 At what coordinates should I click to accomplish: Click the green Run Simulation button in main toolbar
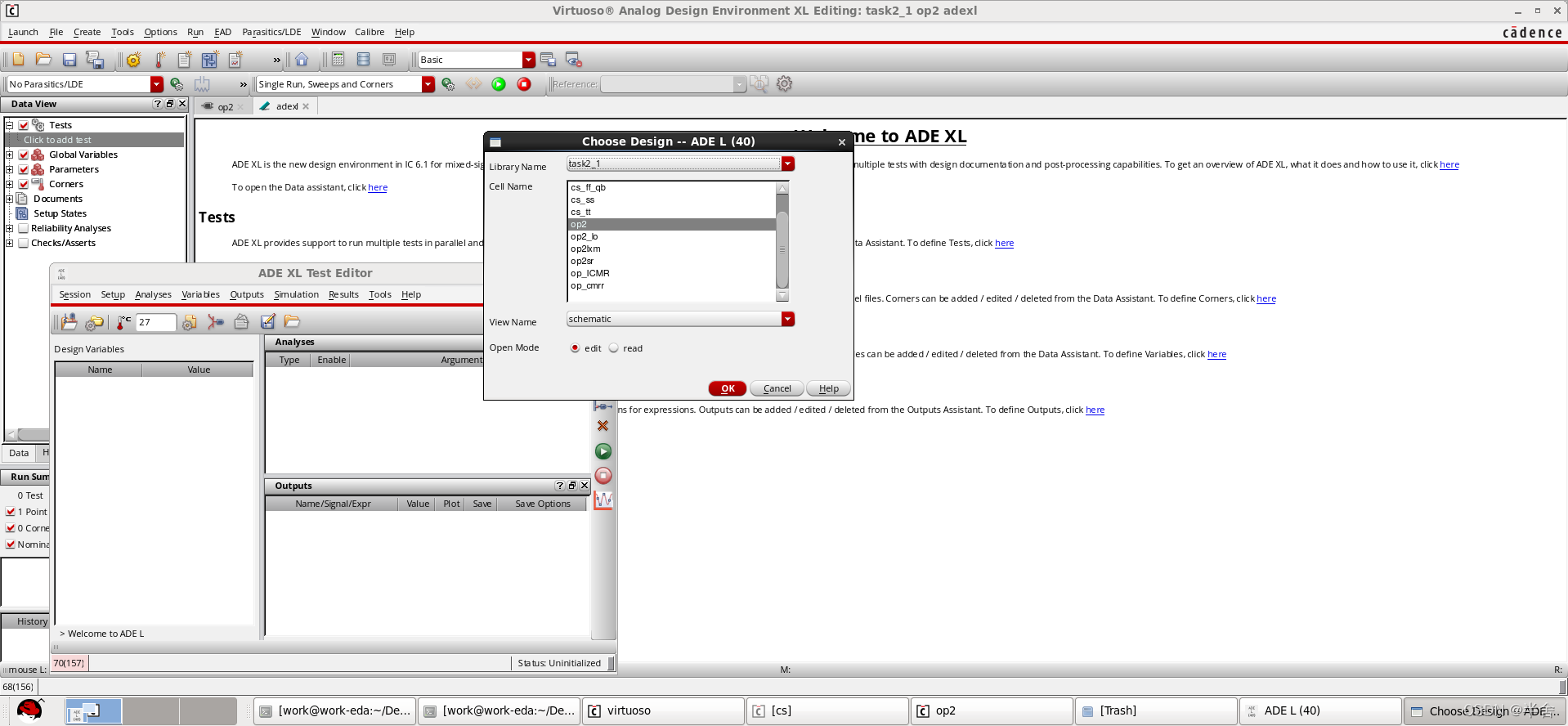499,84
